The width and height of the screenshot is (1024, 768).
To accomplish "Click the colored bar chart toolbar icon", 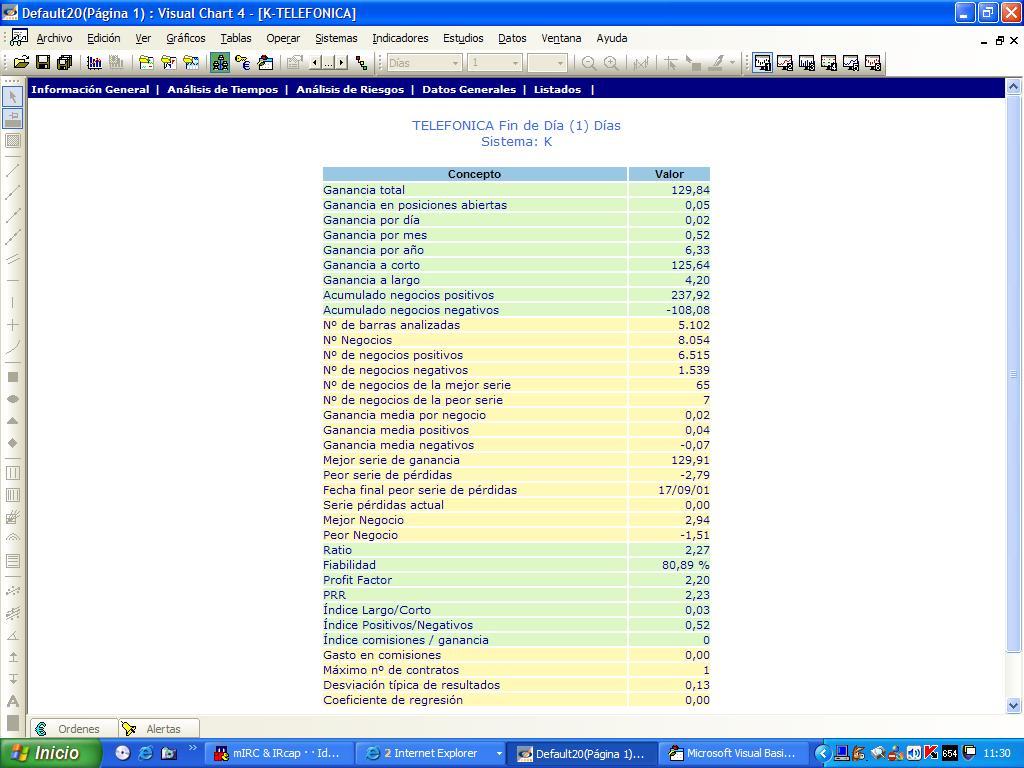I will [x=94, y=63].
